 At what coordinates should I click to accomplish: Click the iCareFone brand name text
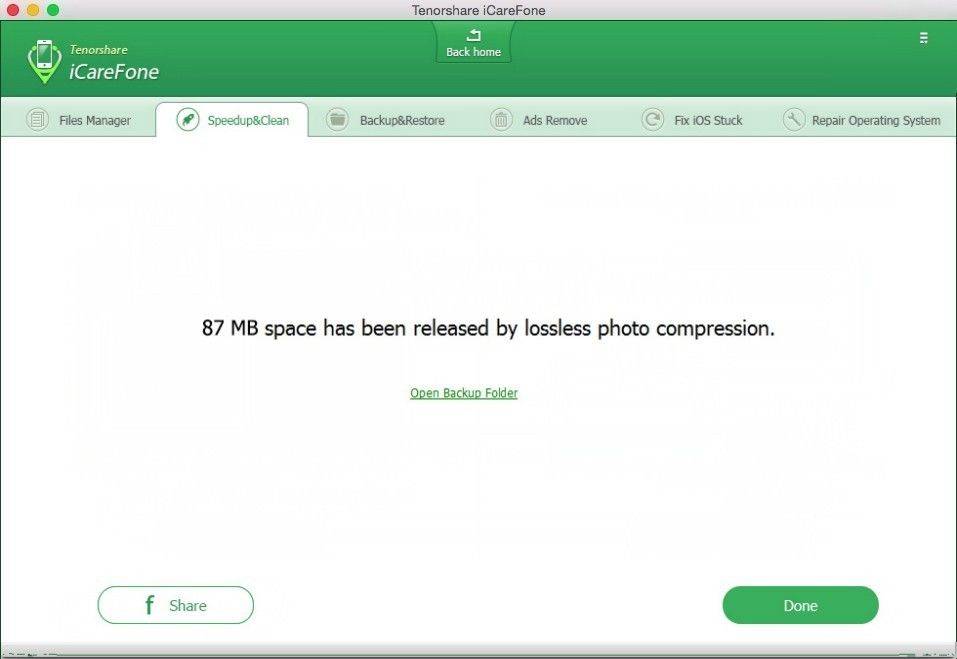point(114,72)
